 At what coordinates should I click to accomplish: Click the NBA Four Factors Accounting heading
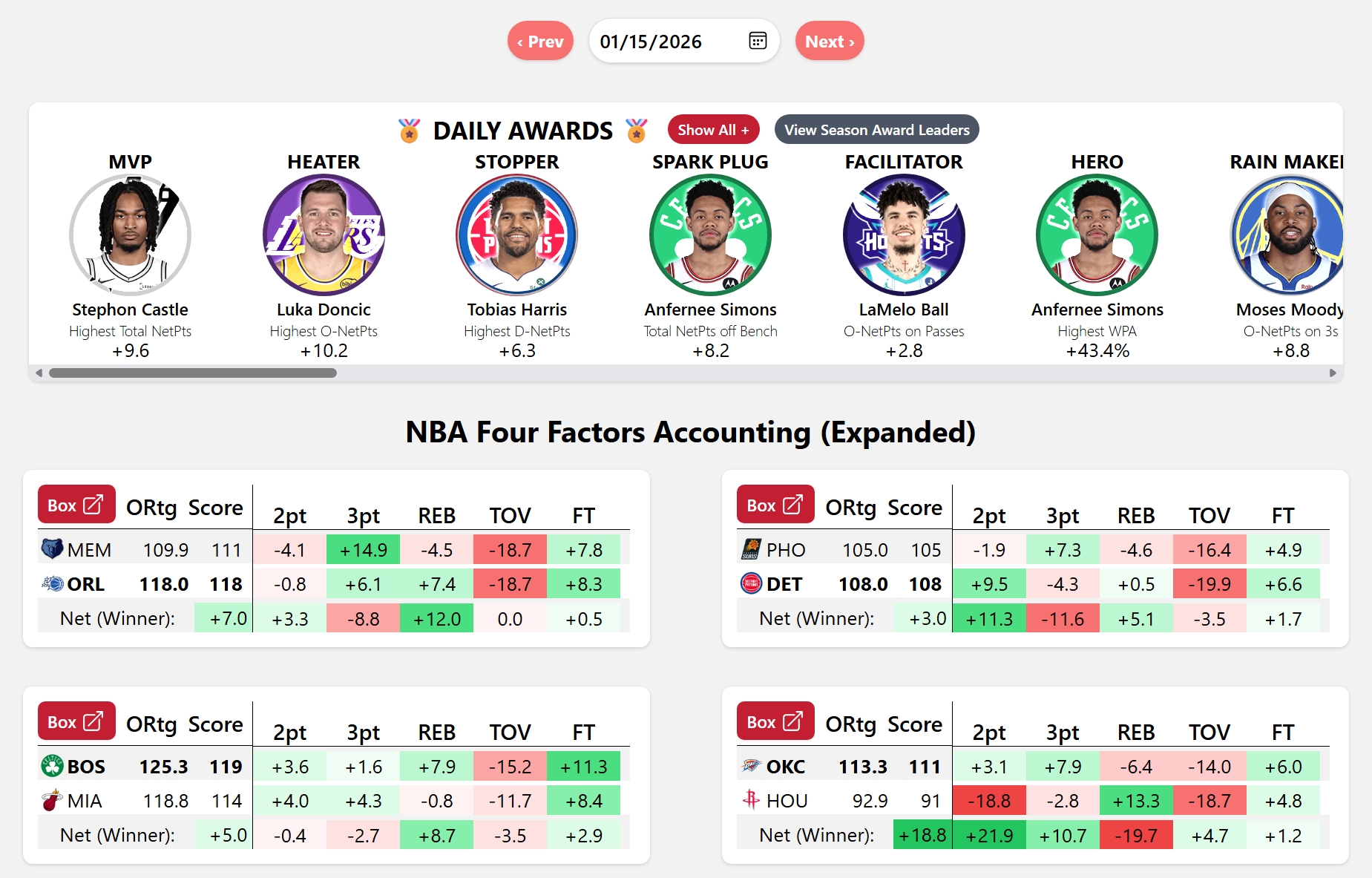[690, 432]
